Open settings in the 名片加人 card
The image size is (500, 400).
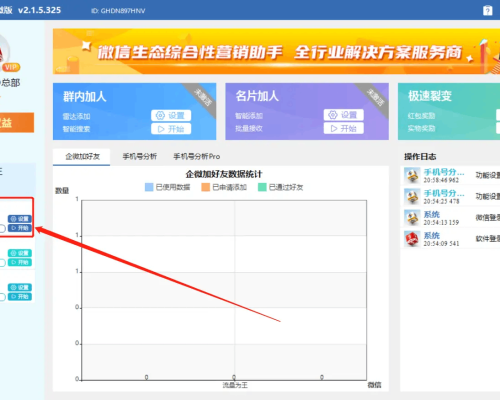(x=344, y=115)
